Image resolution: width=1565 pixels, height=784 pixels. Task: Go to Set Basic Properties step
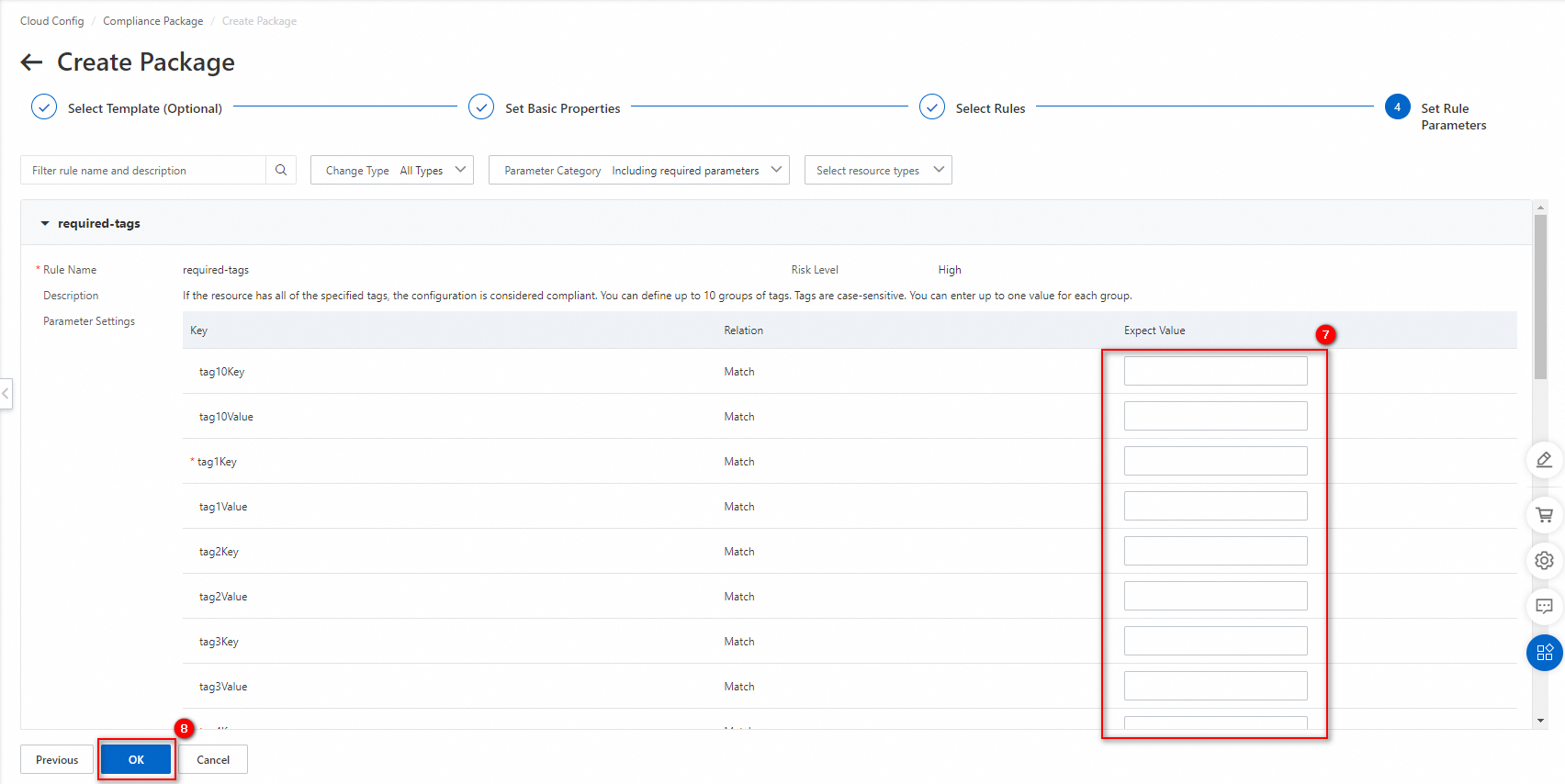coord(563,108)
